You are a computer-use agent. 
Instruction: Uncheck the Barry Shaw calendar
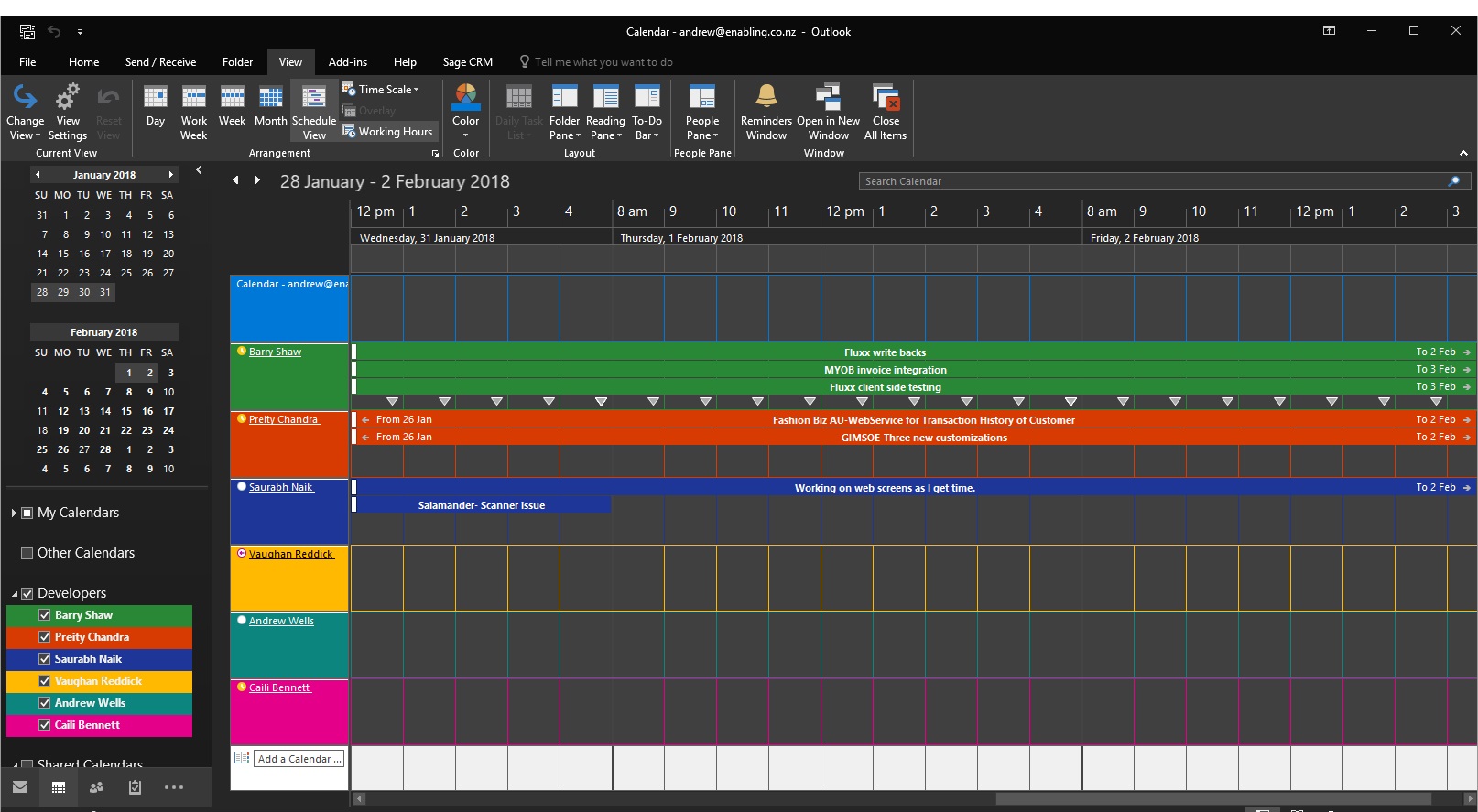pyautogui.click(x=44, y=615)
